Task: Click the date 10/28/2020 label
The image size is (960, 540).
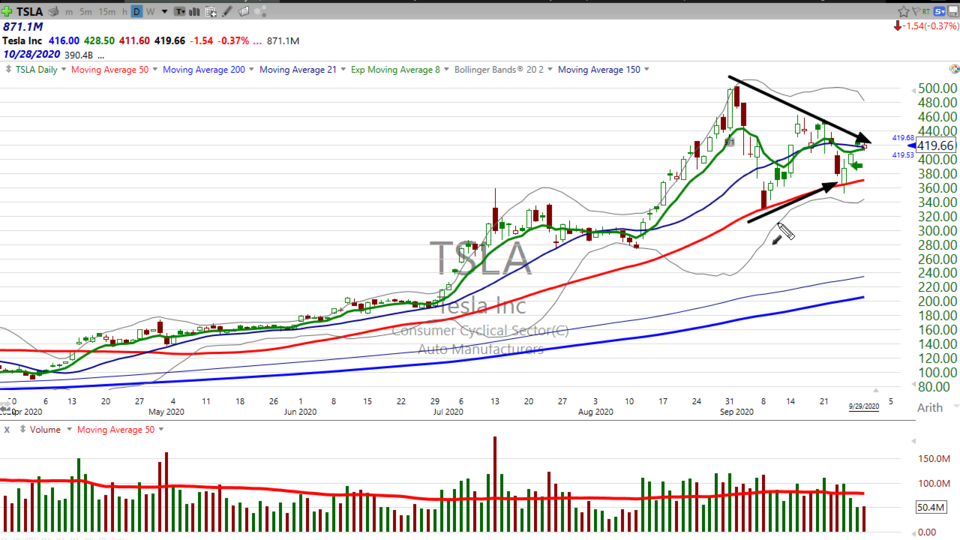Action: click(x=31, y=54)
